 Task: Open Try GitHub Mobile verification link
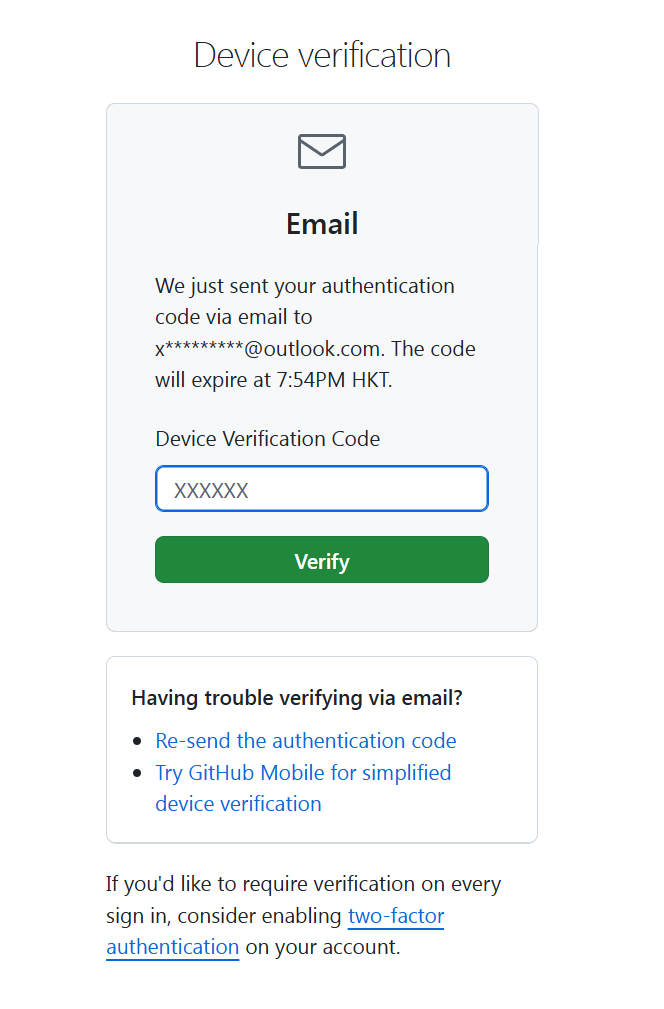coord(303,773)
